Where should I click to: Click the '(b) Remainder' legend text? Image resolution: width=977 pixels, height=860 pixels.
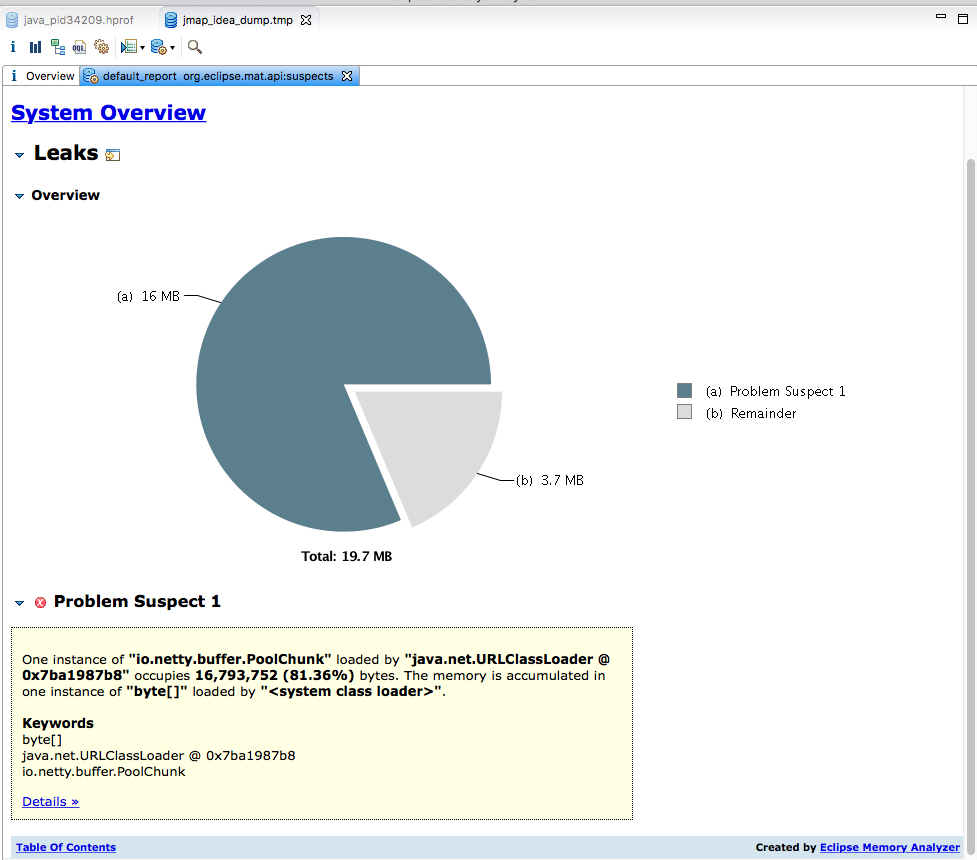(751, 413)
